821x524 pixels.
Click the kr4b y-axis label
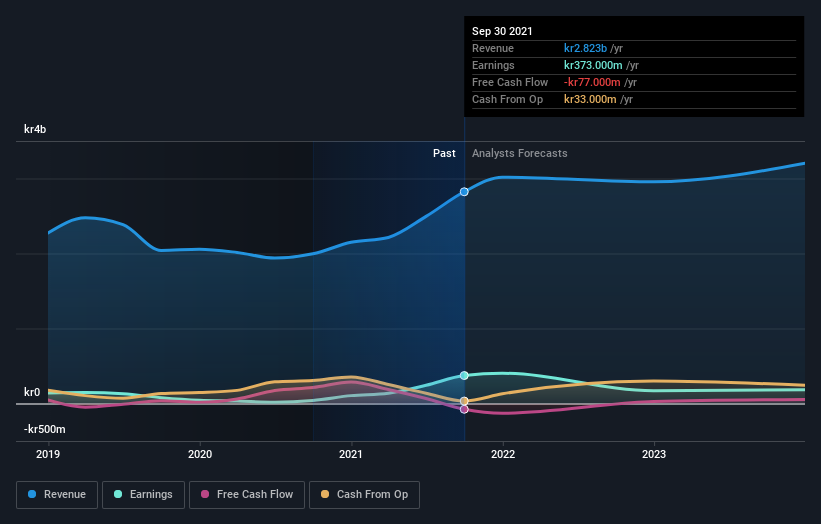click(35, 129)
